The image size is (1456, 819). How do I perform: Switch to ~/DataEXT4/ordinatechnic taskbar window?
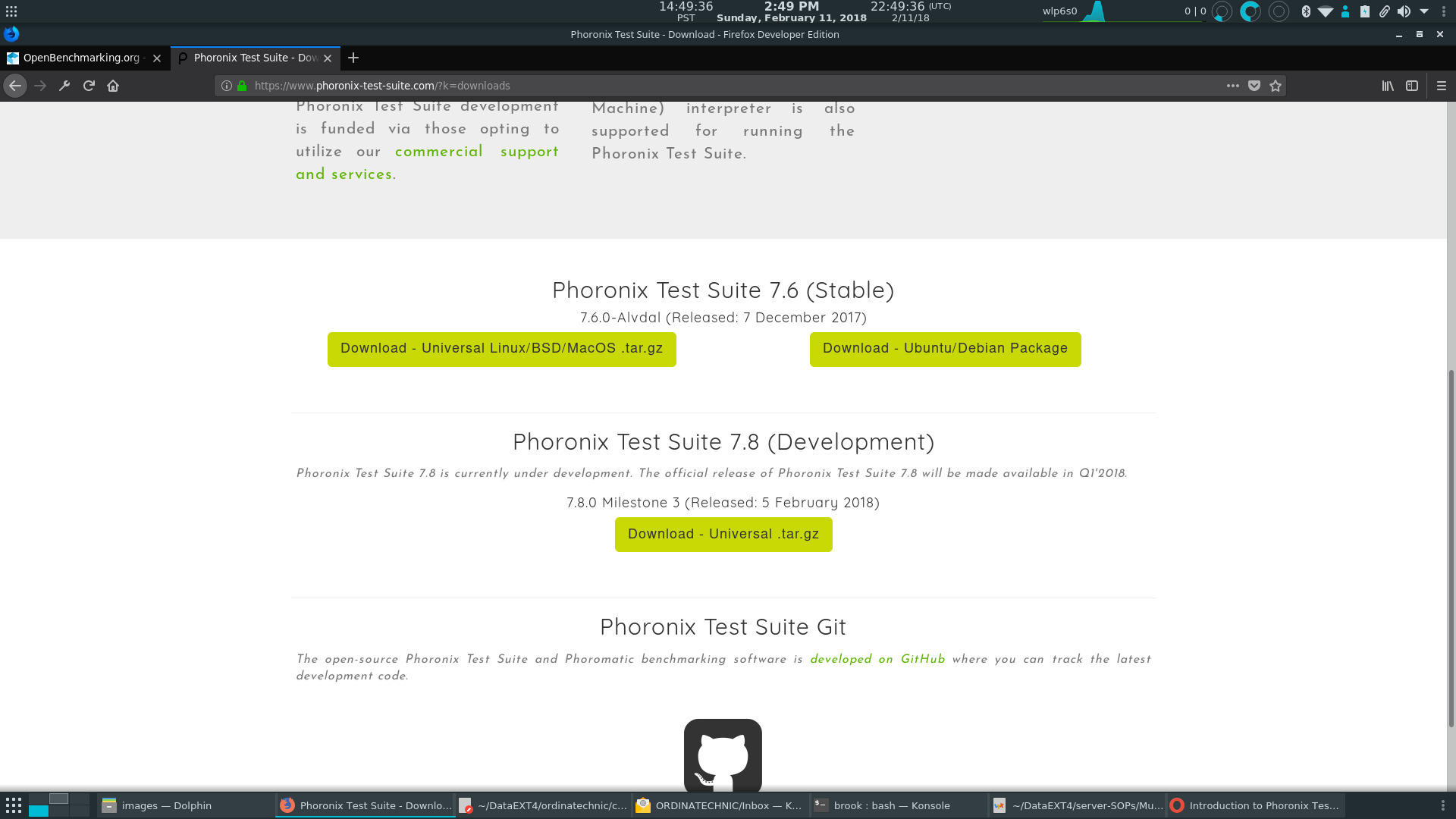543,805
